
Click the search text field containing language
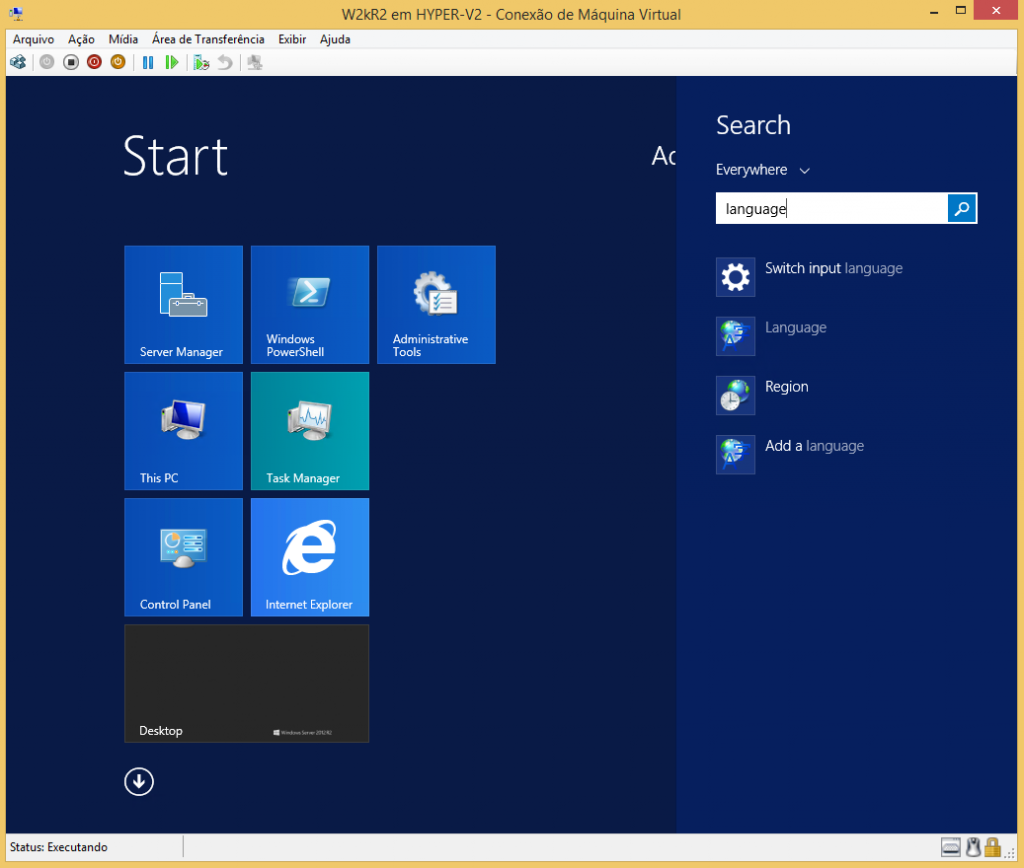(x=832, y=208)
